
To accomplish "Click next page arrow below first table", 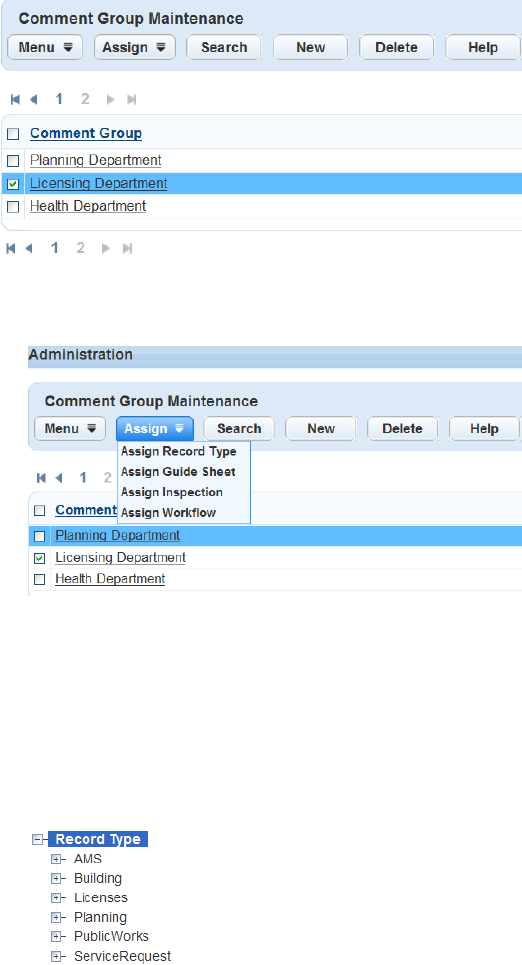I will 106,248.
